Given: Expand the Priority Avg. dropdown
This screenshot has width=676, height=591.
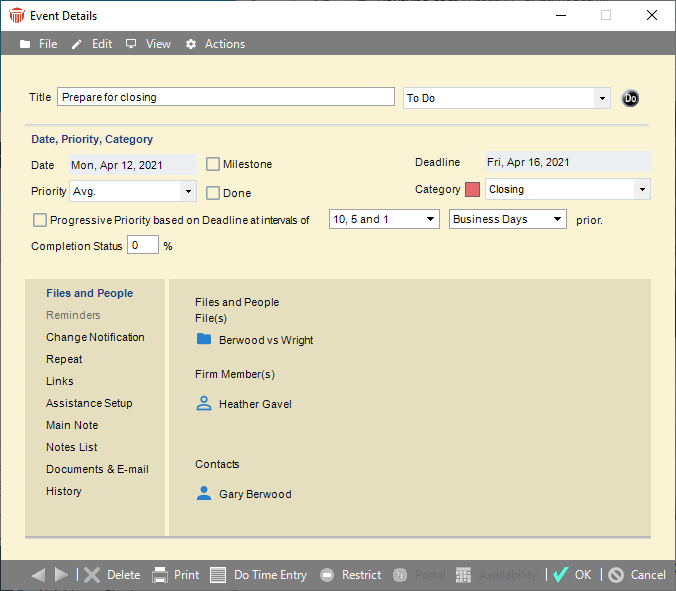Looking at the screenshot, I should point(188,190).
